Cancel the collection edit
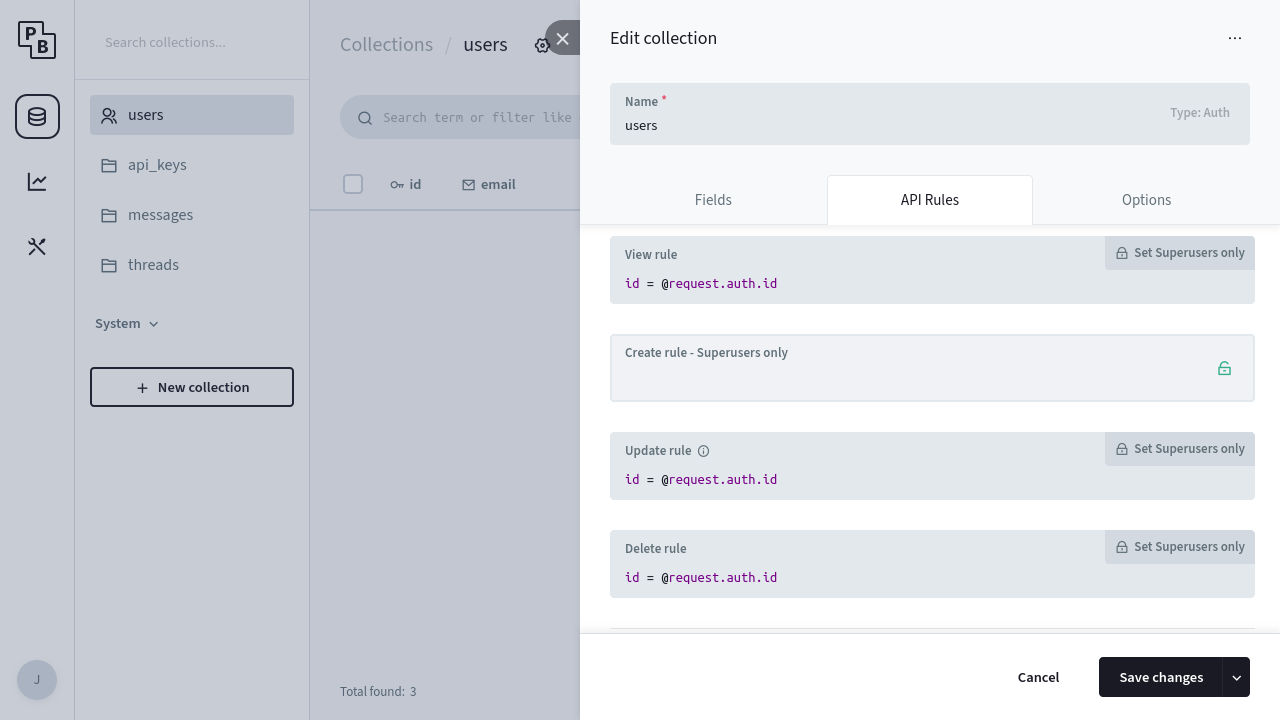Image resolution: width=1280 pixels, height=720 pixels. (1038, 677)
